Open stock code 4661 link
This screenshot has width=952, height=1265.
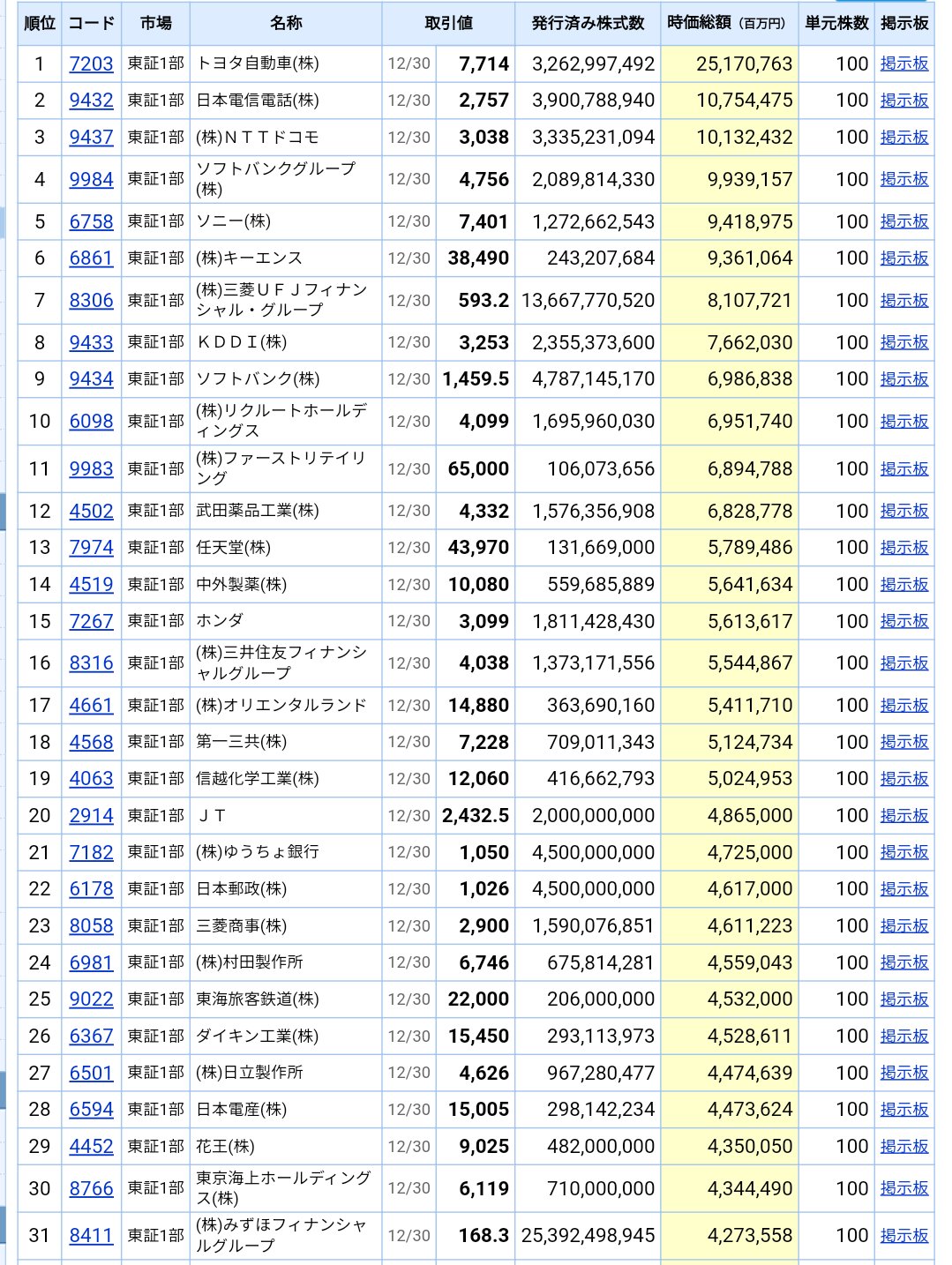click(x=92, y=706)
